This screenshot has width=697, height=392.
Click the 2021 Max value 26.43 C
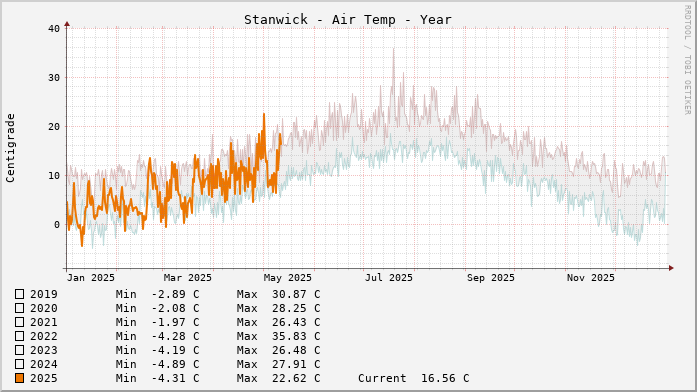click(x=296, y=322)
